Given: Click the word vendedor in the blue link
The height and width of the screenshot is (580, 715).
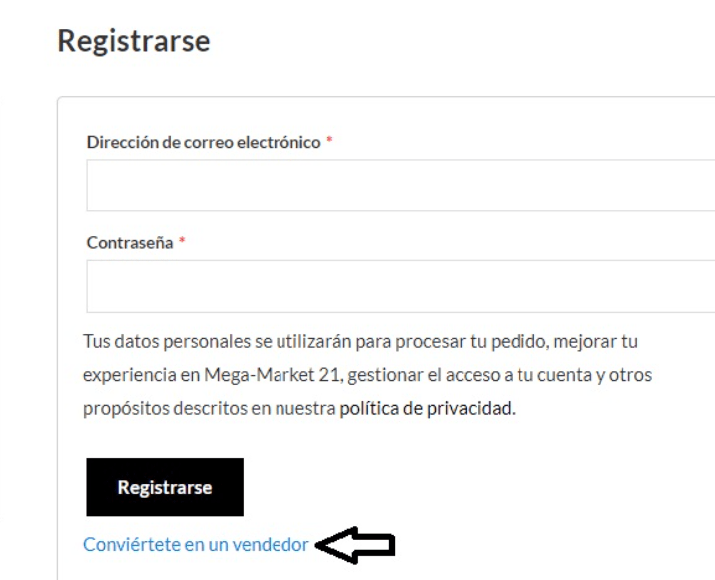Looking at the screenshot, I should point(270,544).
